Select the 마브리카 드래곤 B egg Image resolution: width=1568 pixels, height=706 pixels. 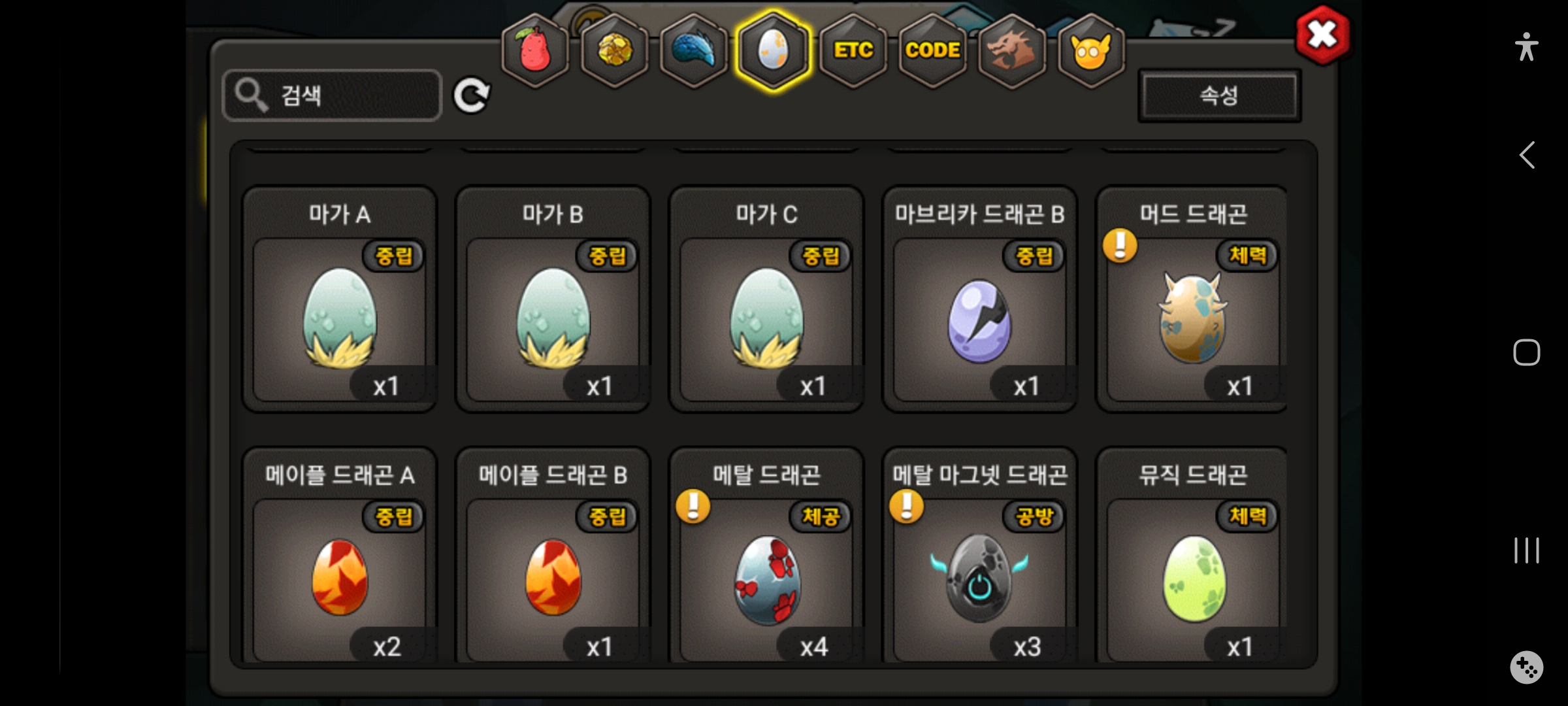979,299
